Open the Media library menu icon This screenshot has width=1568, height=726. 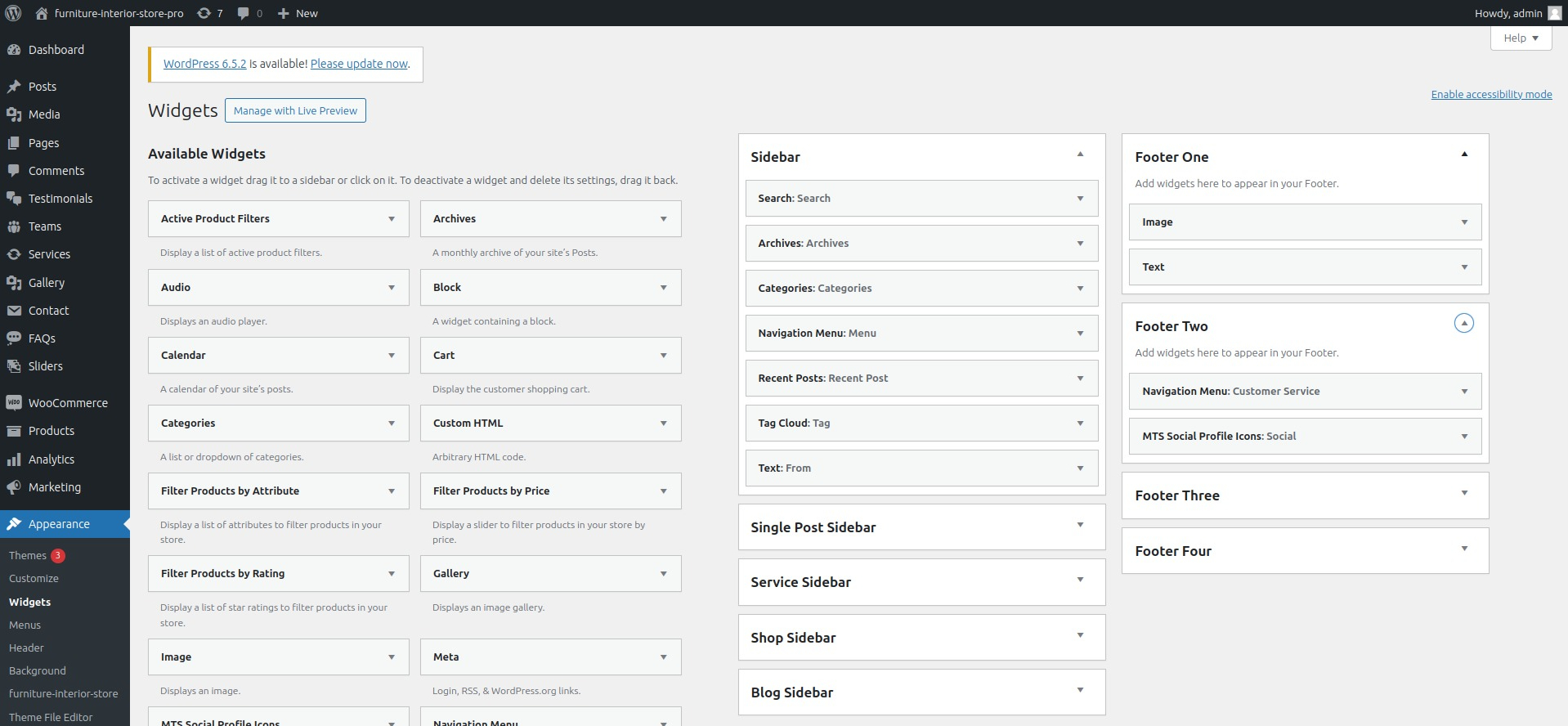(13, 114)
